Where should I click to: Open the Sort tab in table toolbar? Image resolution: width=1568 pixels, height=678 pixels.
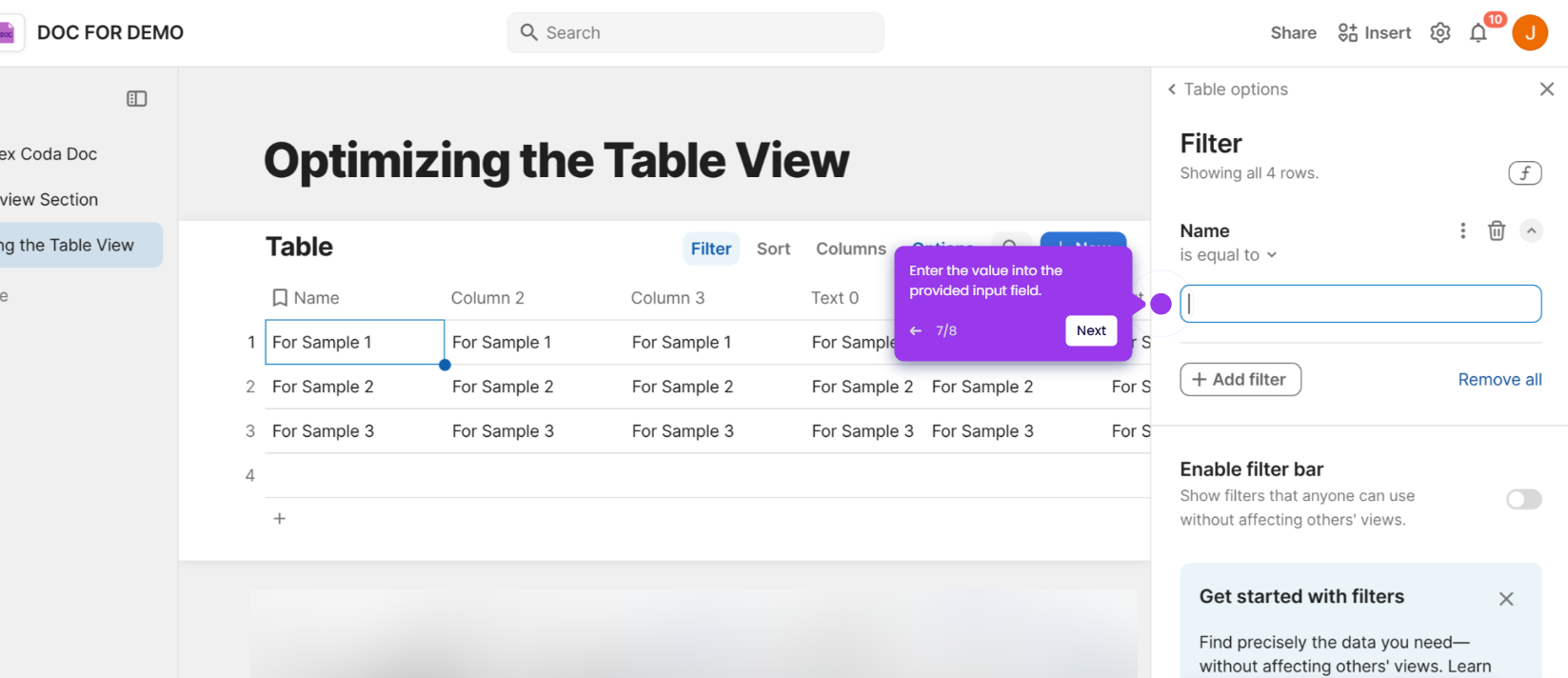773,249
